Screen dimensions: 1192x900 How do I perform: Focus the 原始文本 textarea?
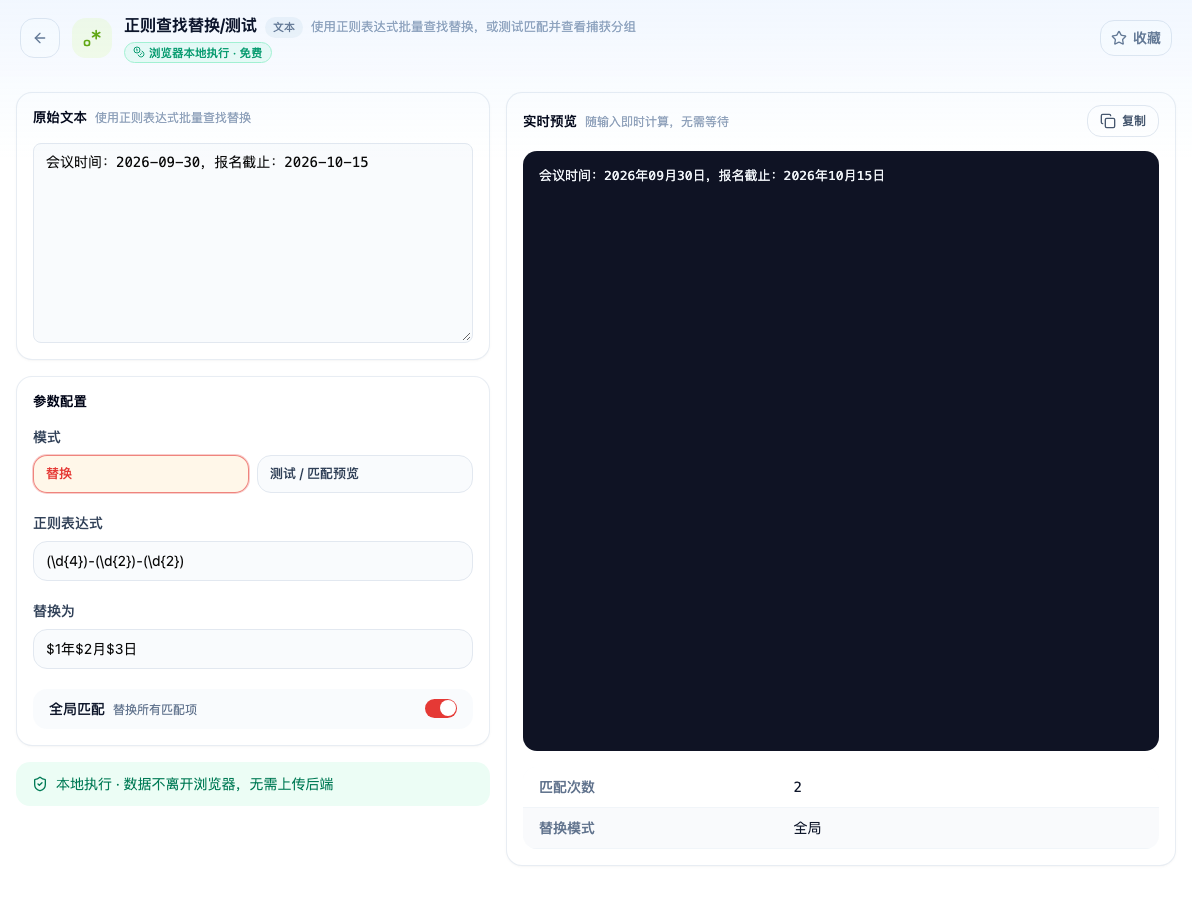(x=252, y=242)
